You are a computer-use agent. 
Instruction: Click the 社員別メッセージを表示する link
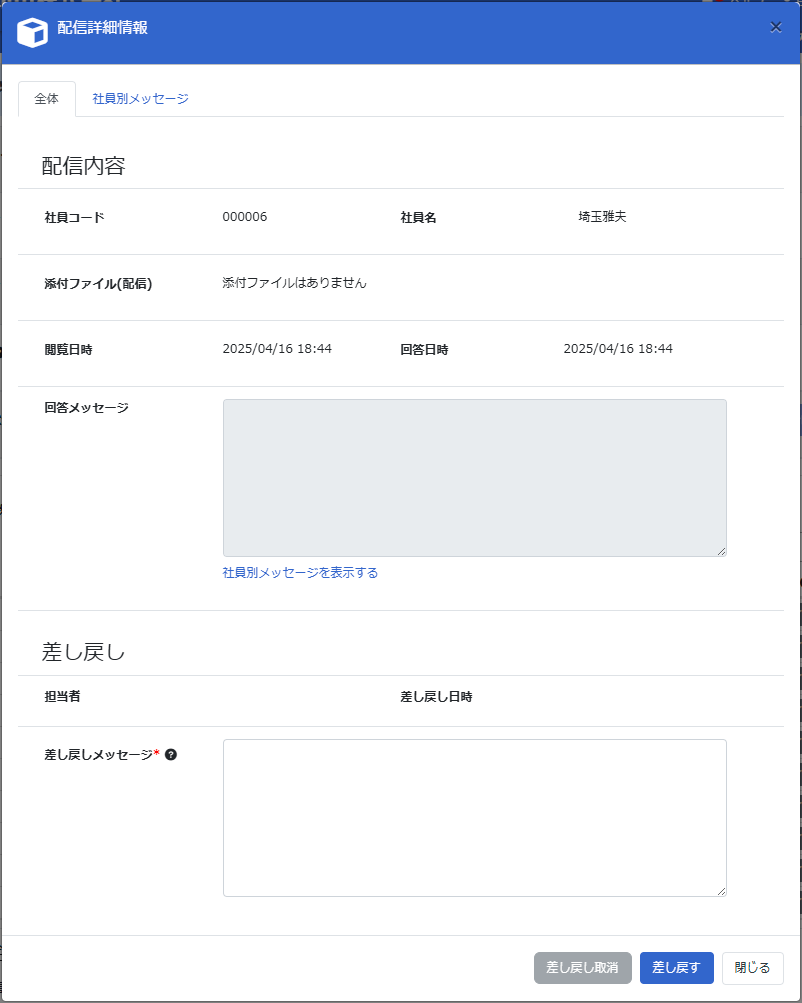tap(300, 573)
